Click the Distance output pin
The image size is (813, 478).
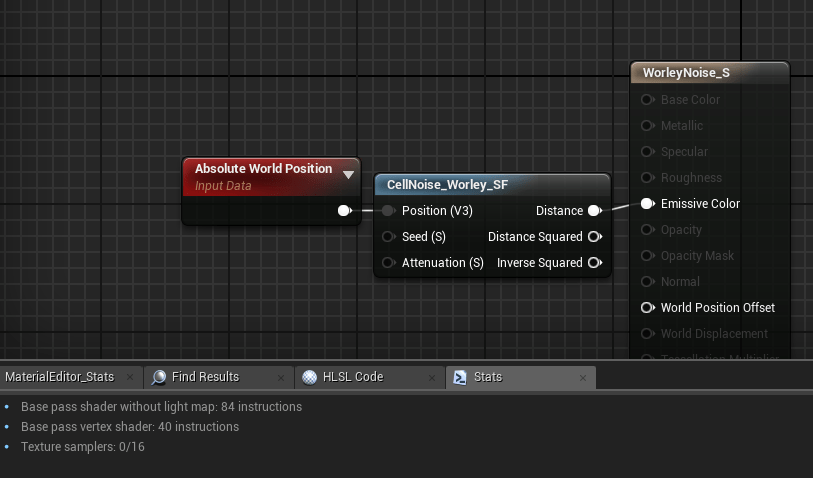point(594,211)
